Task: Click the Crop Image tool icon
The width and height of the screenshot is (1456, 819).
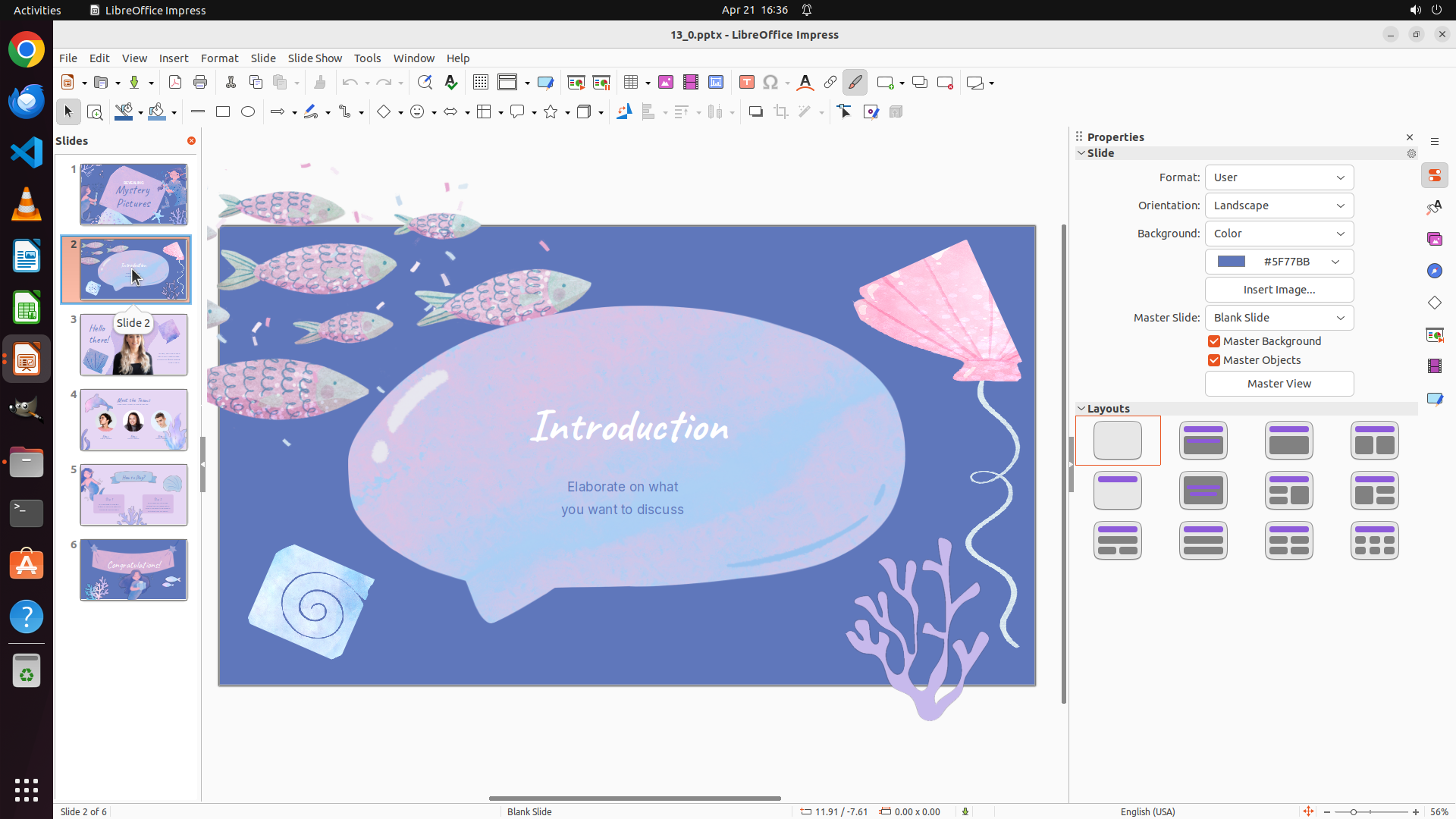Action: coord(780,112)
